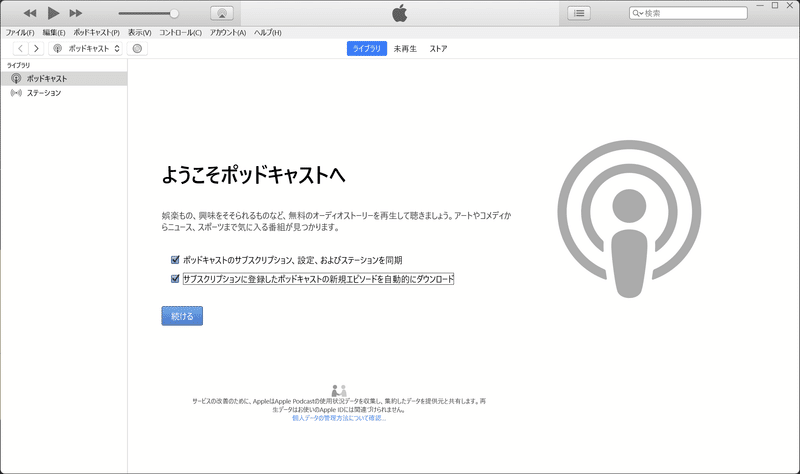Open the ポッドキャスト media type dropdown
This screenshot has height=474, width=800.
pyautogui.click(x=86, y=48)
